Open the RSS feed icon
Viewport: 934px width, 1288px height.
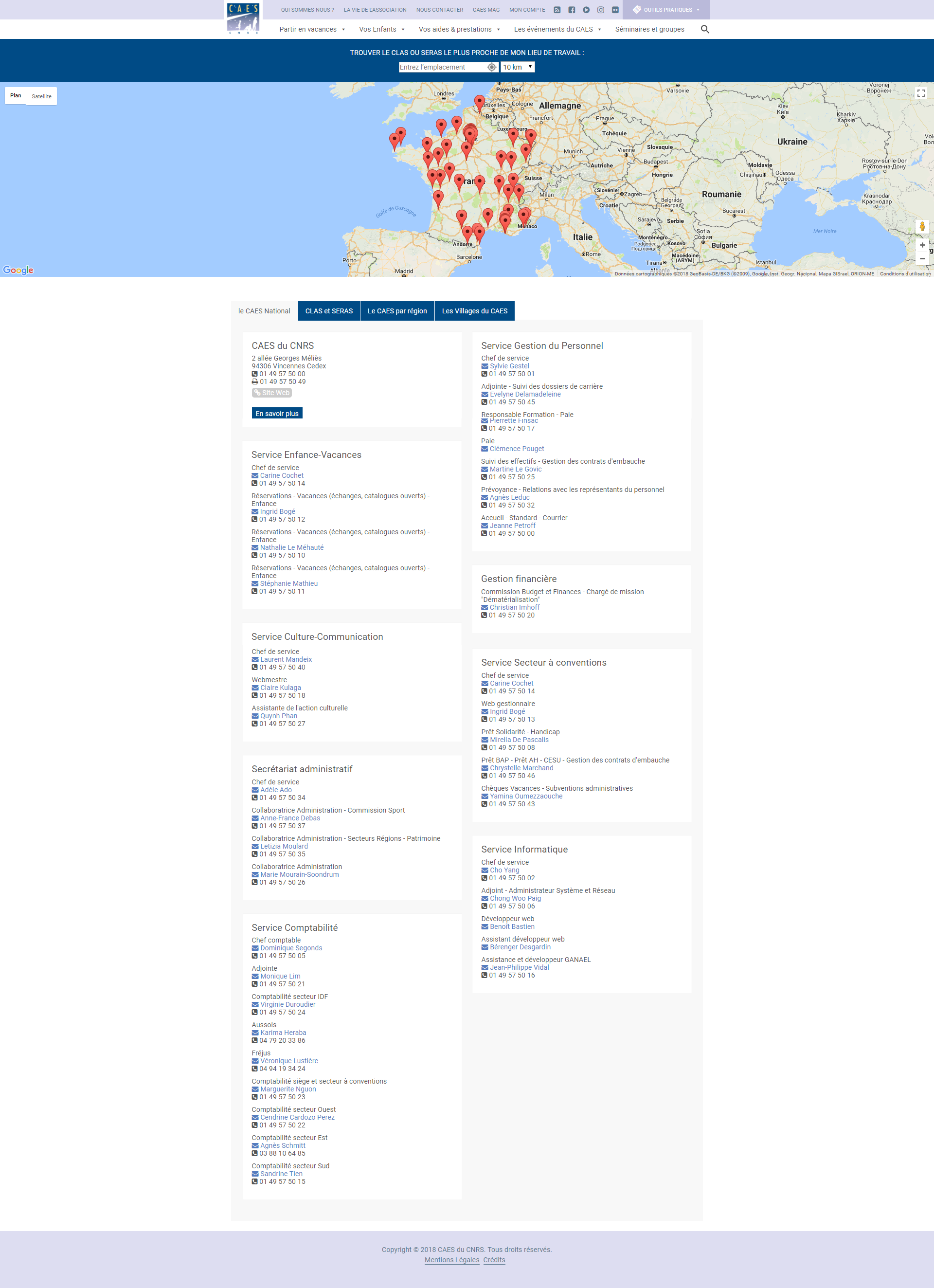557,10
